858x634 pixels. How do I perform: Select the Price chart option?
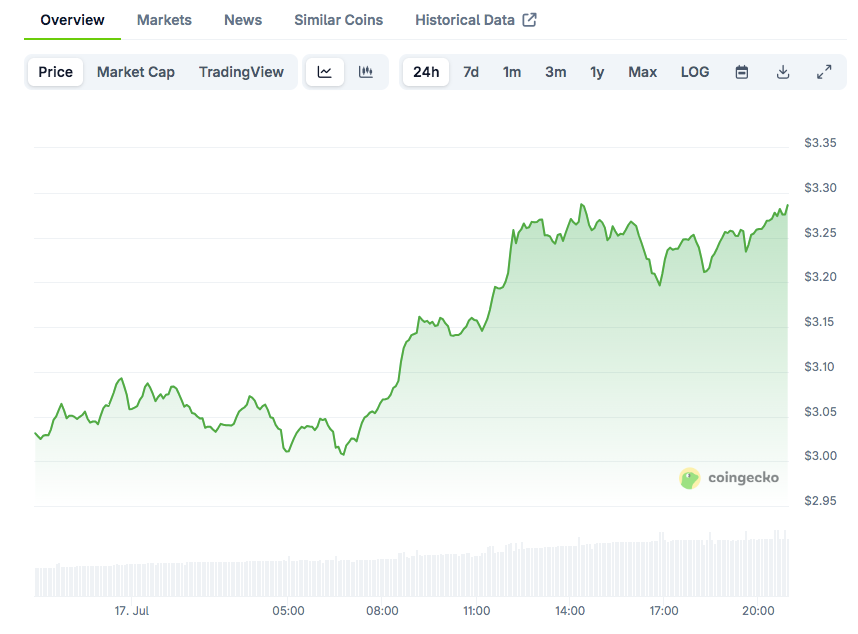point(55,72)
